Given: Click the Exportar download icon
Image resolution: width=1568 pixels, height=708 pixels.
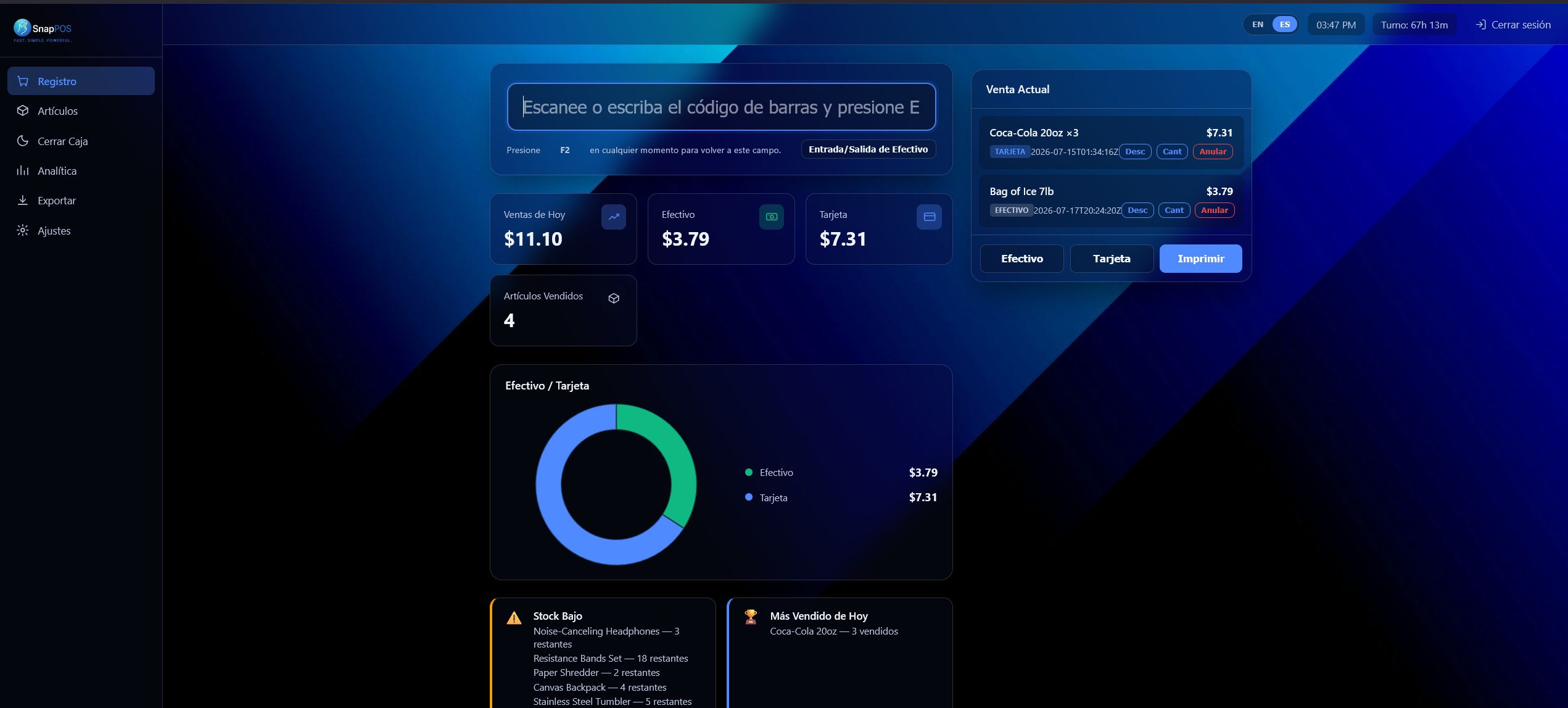Looking at the screenshot, I should tap(23, 200).
